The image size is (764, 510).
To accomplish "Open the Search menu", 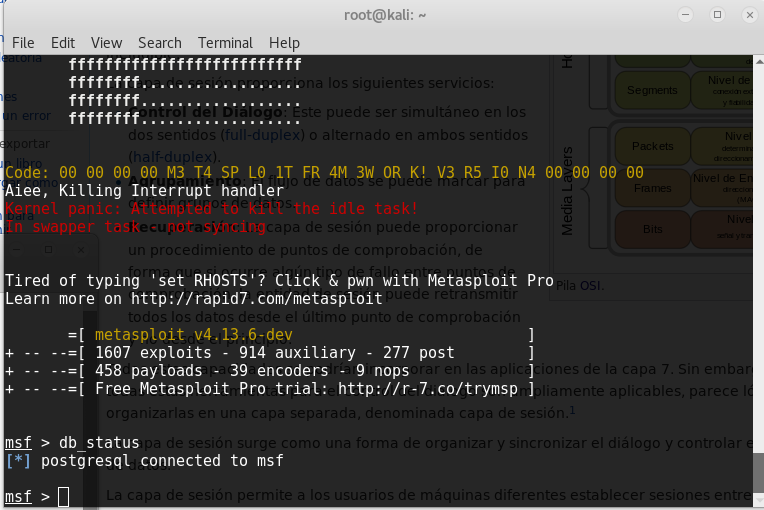I will click(160, 43).
